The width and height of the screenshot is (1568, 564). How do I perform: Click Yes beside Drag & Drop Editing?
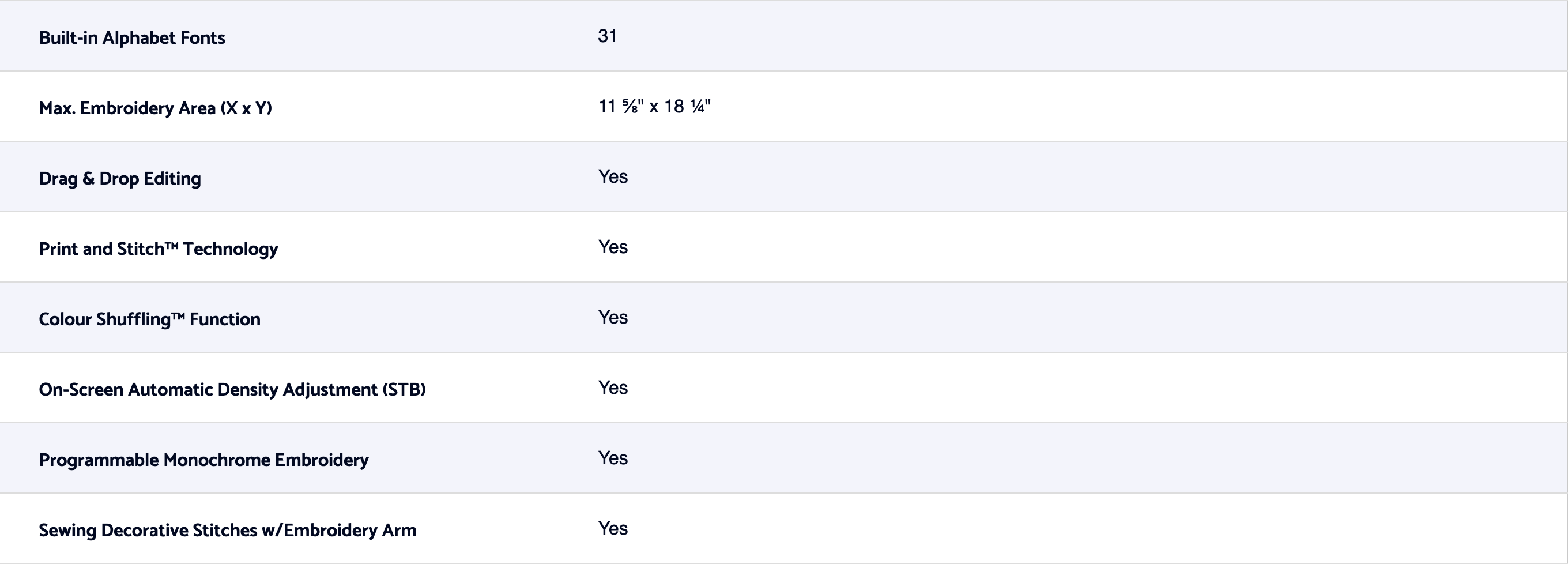(612, 176)
